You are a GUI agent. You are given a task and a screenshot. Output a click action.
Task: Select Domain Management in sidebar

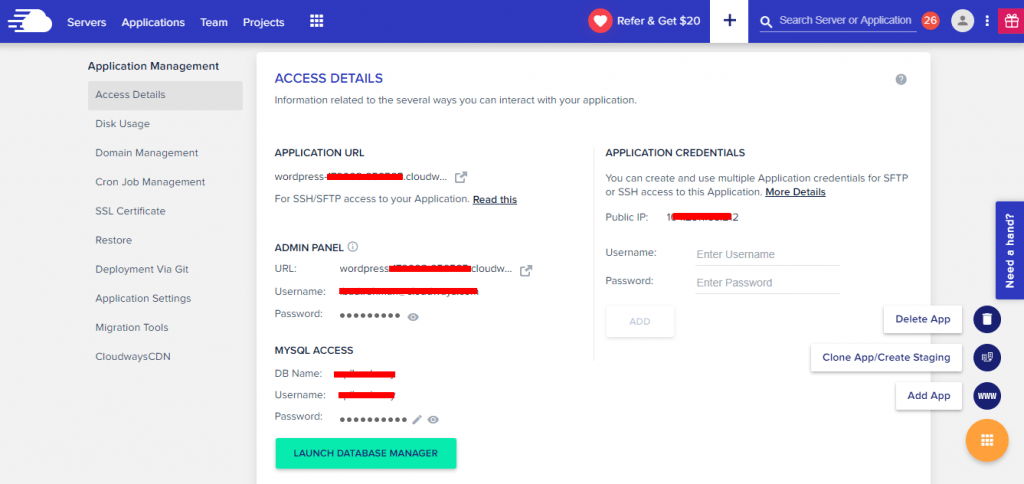coord(147,153)
